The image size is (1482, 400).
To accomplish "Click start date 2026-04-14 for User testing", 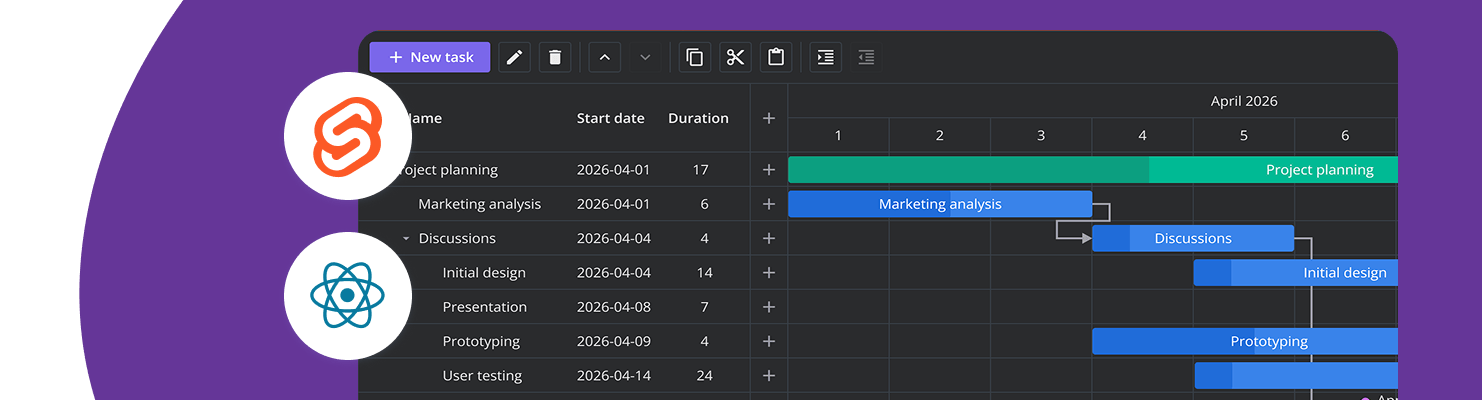I will tap(613, 376).
